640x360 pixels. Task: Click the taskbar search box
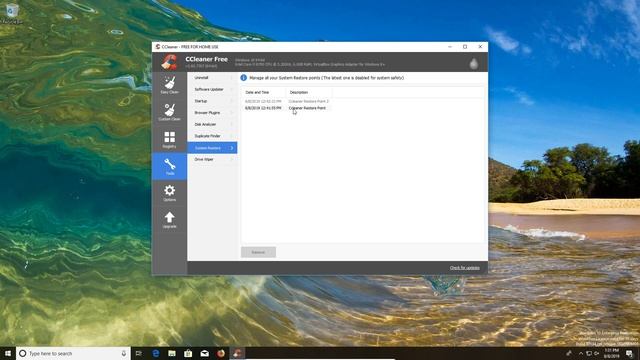tap(73, 353)
